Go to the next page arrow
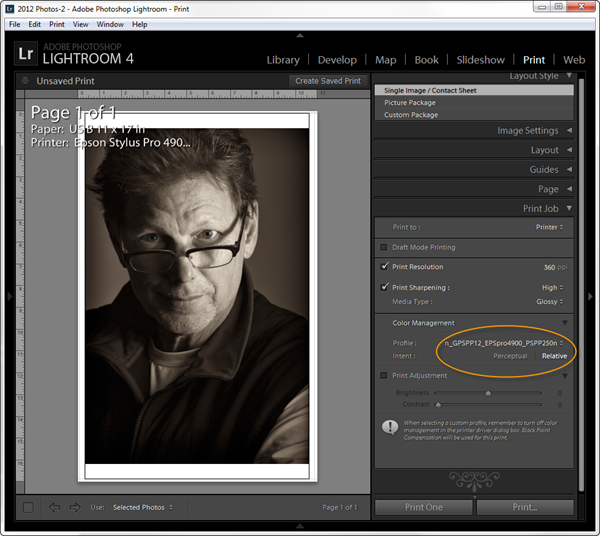 [74, 507]
